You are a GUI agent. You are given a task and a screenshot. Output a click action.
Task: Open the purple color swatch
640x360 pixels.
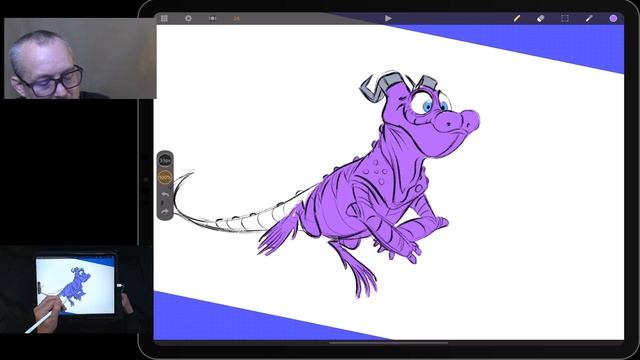(x=613, y=18)
